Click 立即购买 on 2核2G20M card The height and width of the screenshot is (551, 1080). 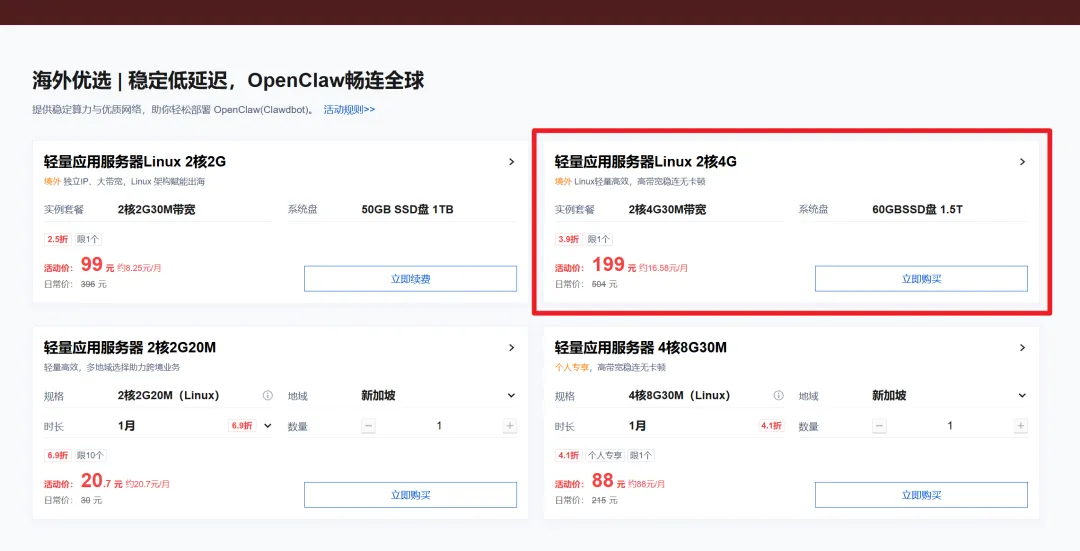click(411, 495)
